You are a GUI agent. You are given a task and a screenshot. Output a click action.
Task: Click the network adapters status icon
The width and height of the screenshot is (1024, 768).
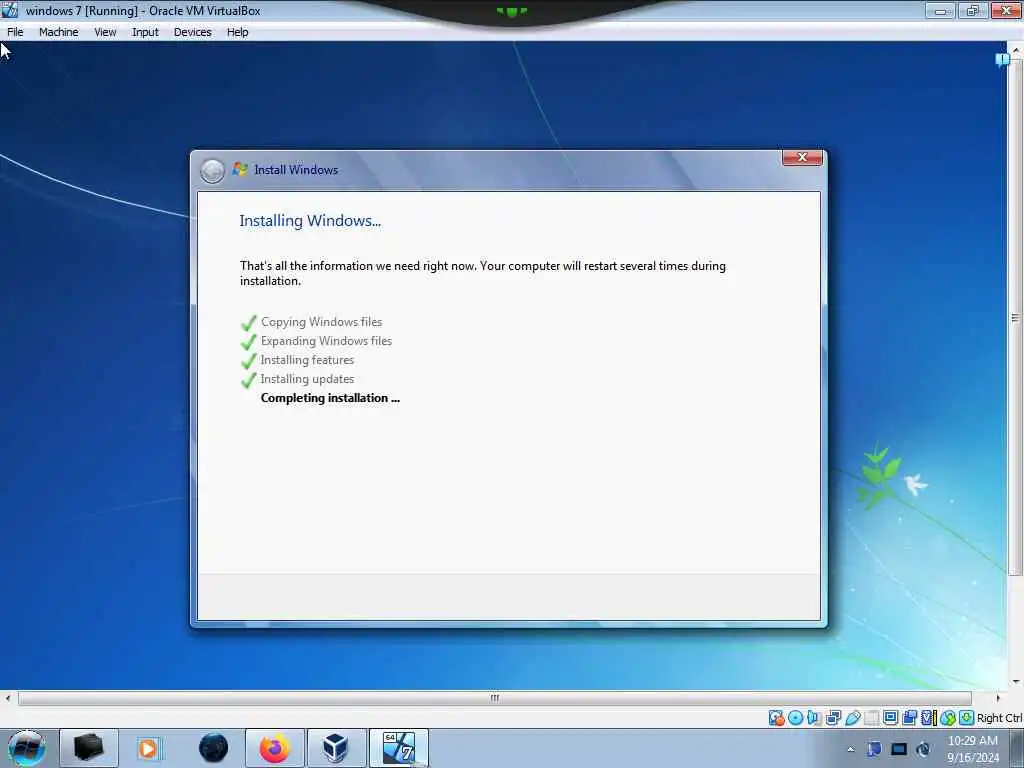[x=833, y=718]
